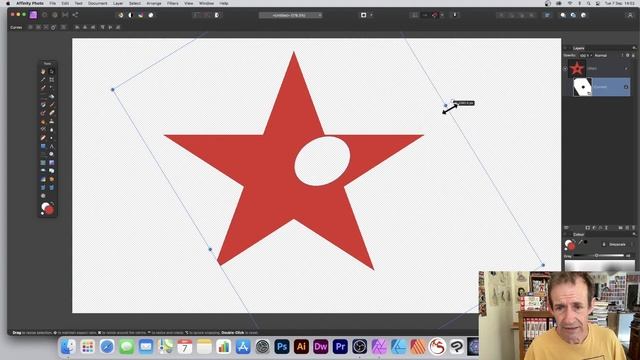Select the Move tool in Tools panel
Screen dimensions: 640x360
point(51,71)
